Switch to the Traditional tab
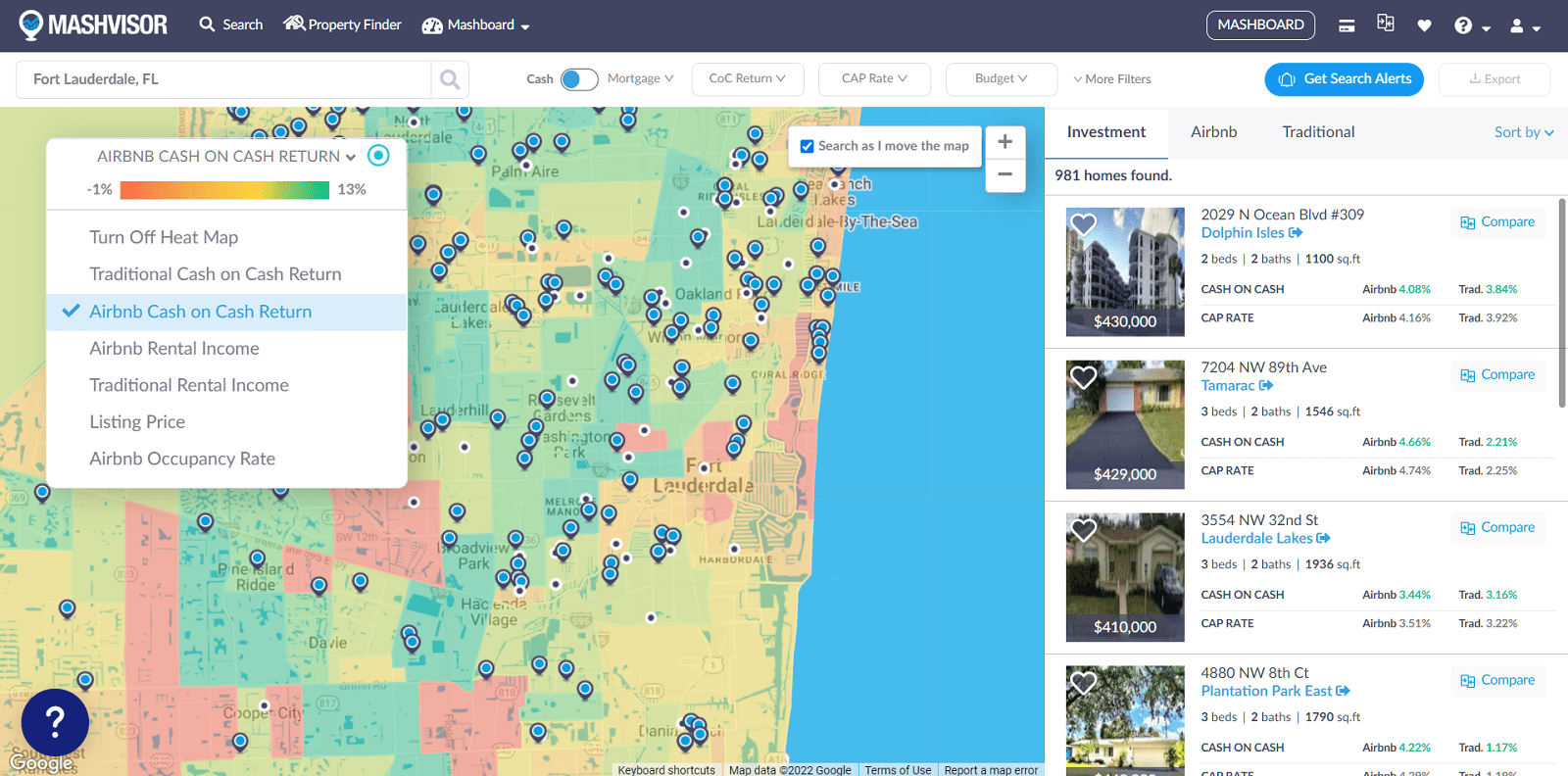1568x776 pixels. [x=1318, y=132]
